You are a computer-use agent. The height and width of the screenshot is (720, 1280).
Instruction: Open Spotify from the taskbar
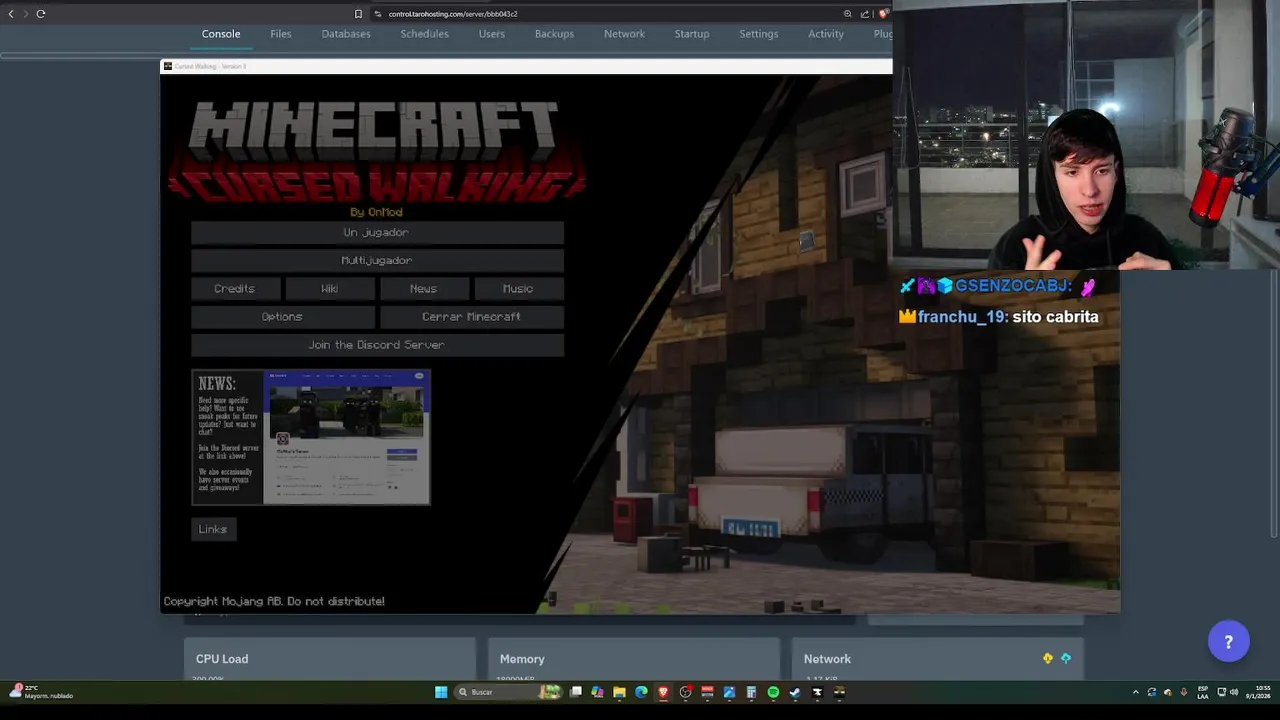pyautogui.click(x=773, y=692)
